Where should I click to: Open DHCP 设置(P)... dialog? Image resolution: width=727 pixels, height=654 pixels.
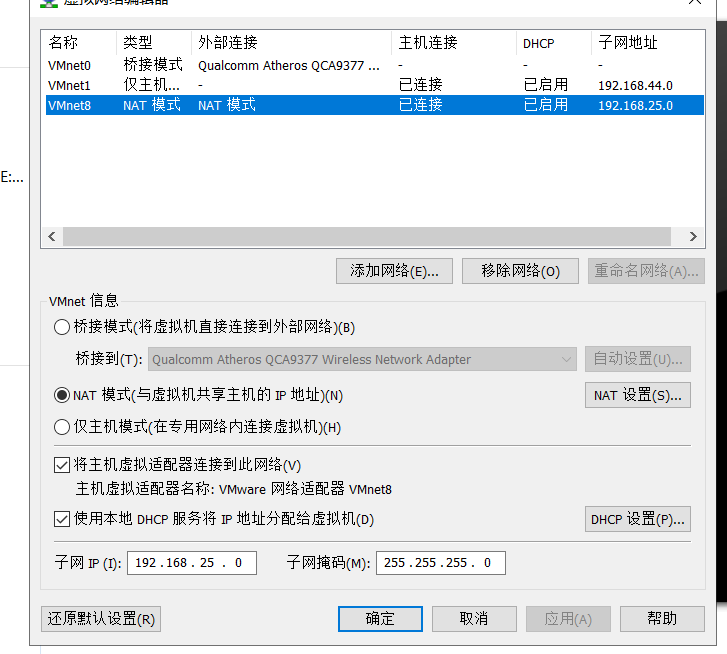[x=638, y=519]
